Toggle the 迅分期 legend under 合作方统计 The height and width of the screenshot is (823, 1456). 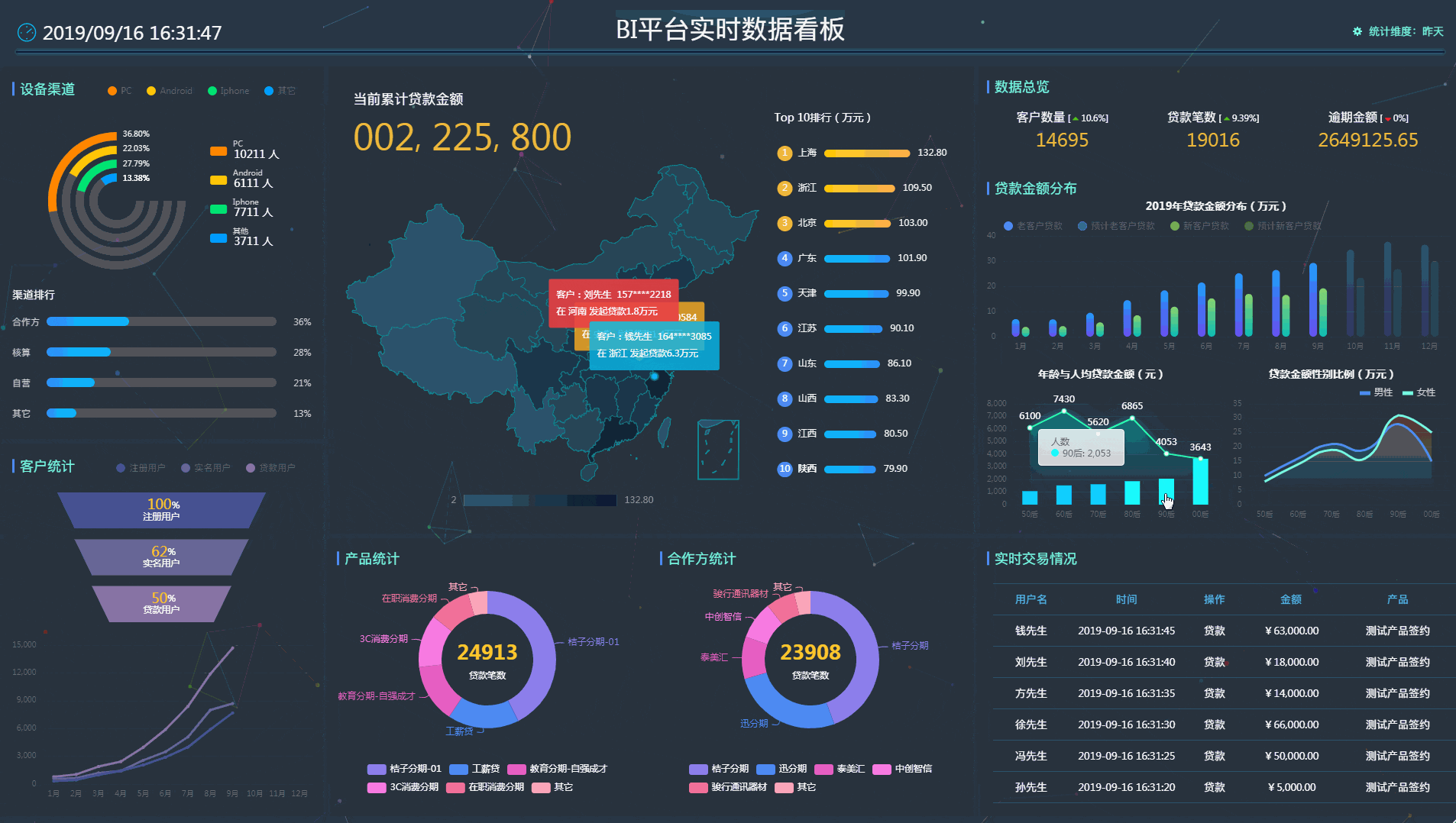[781, 769]
